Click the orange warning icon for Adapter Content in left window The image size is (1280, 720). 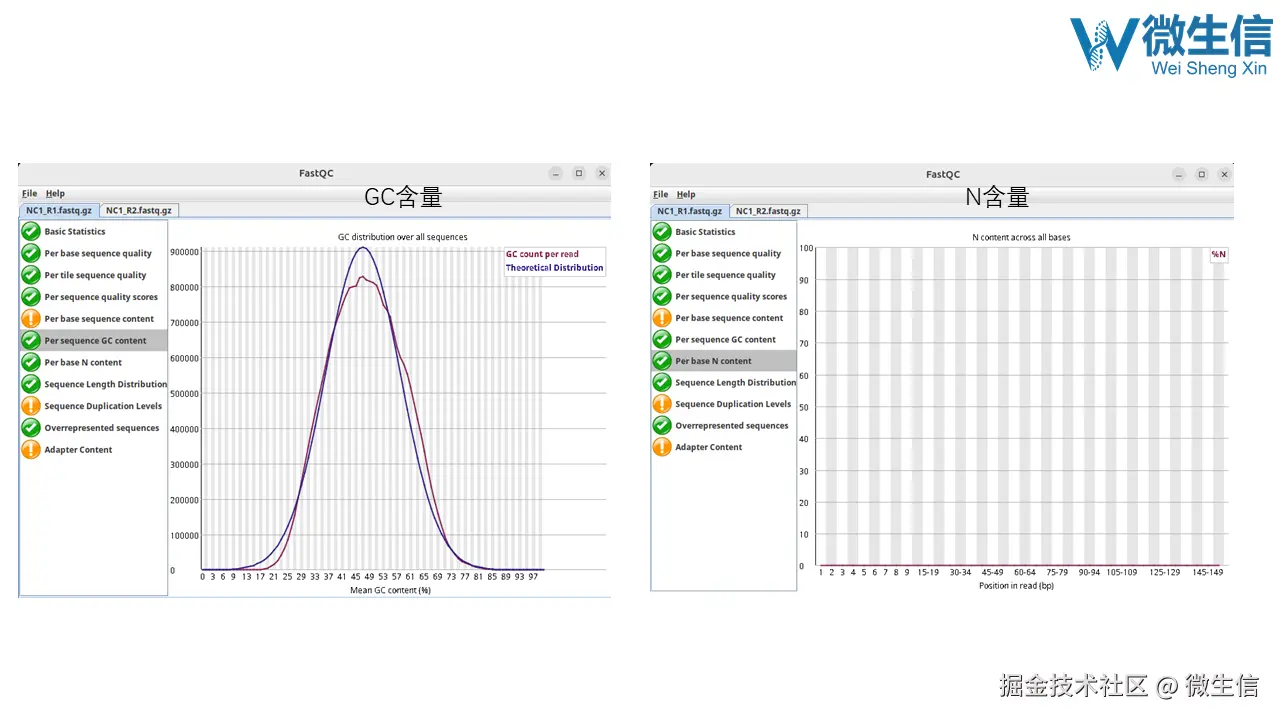point(31,450)
